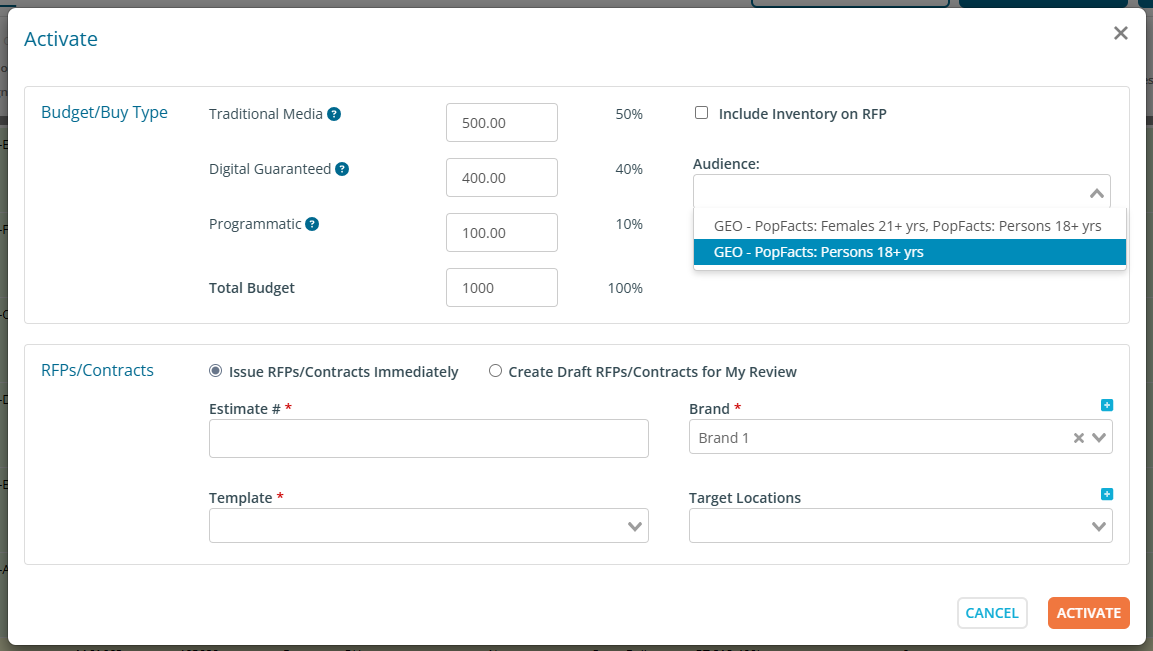Select Issue RFPs/Contracts Immediately option

(215, 371)
